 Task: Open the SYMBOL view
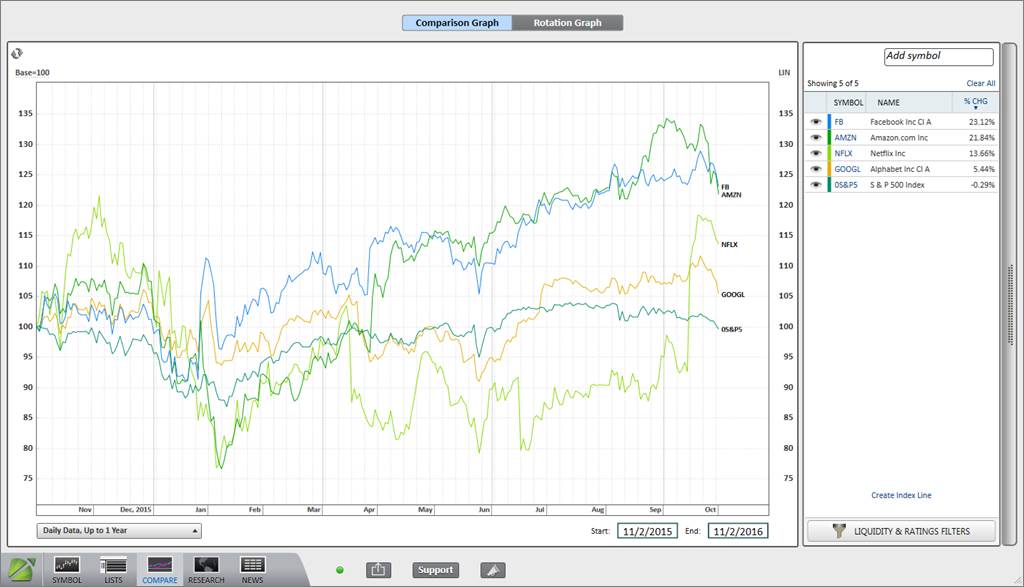click(67, 570)
